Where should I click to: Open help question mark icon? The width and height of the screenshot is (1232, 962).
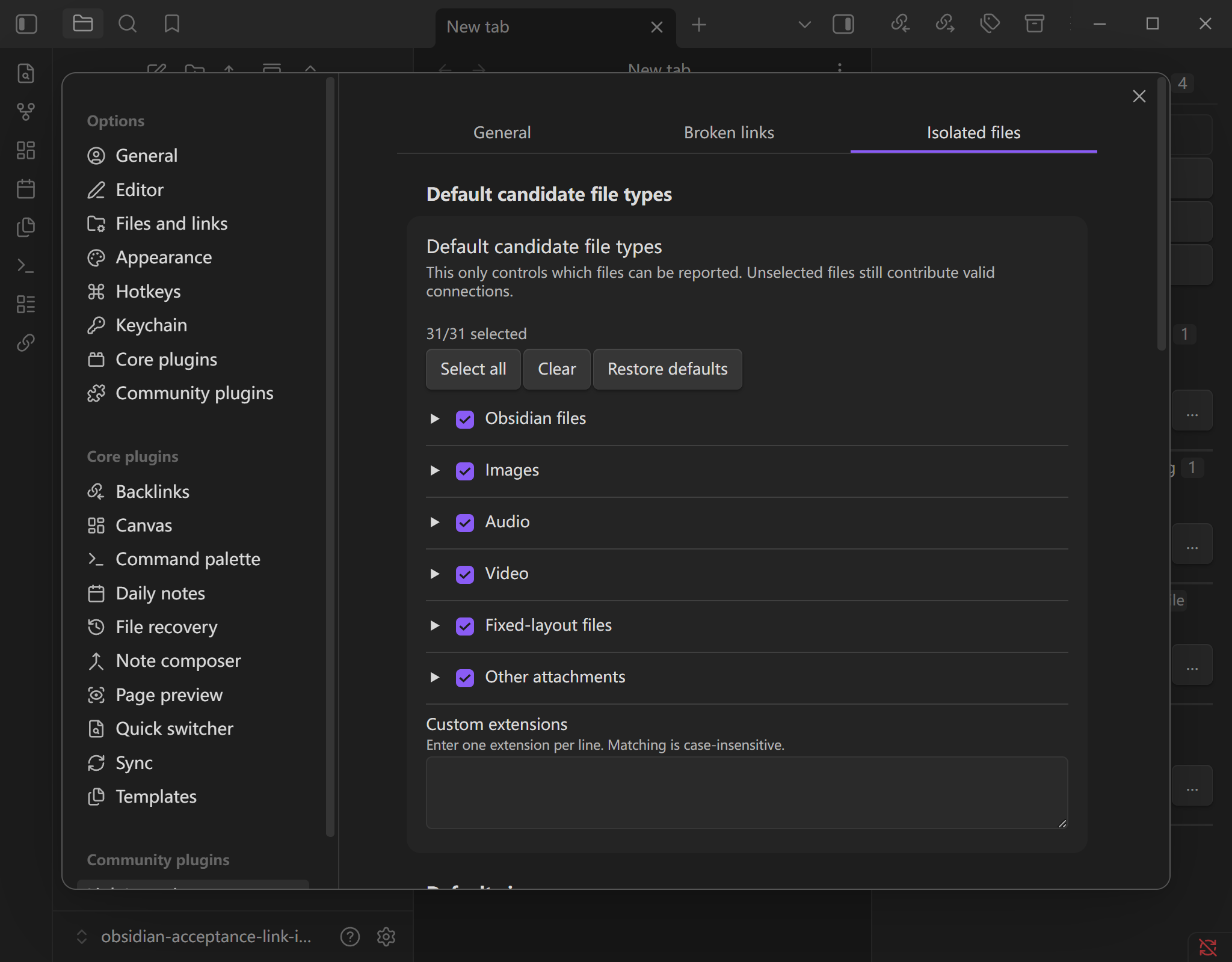click(350, 937)
